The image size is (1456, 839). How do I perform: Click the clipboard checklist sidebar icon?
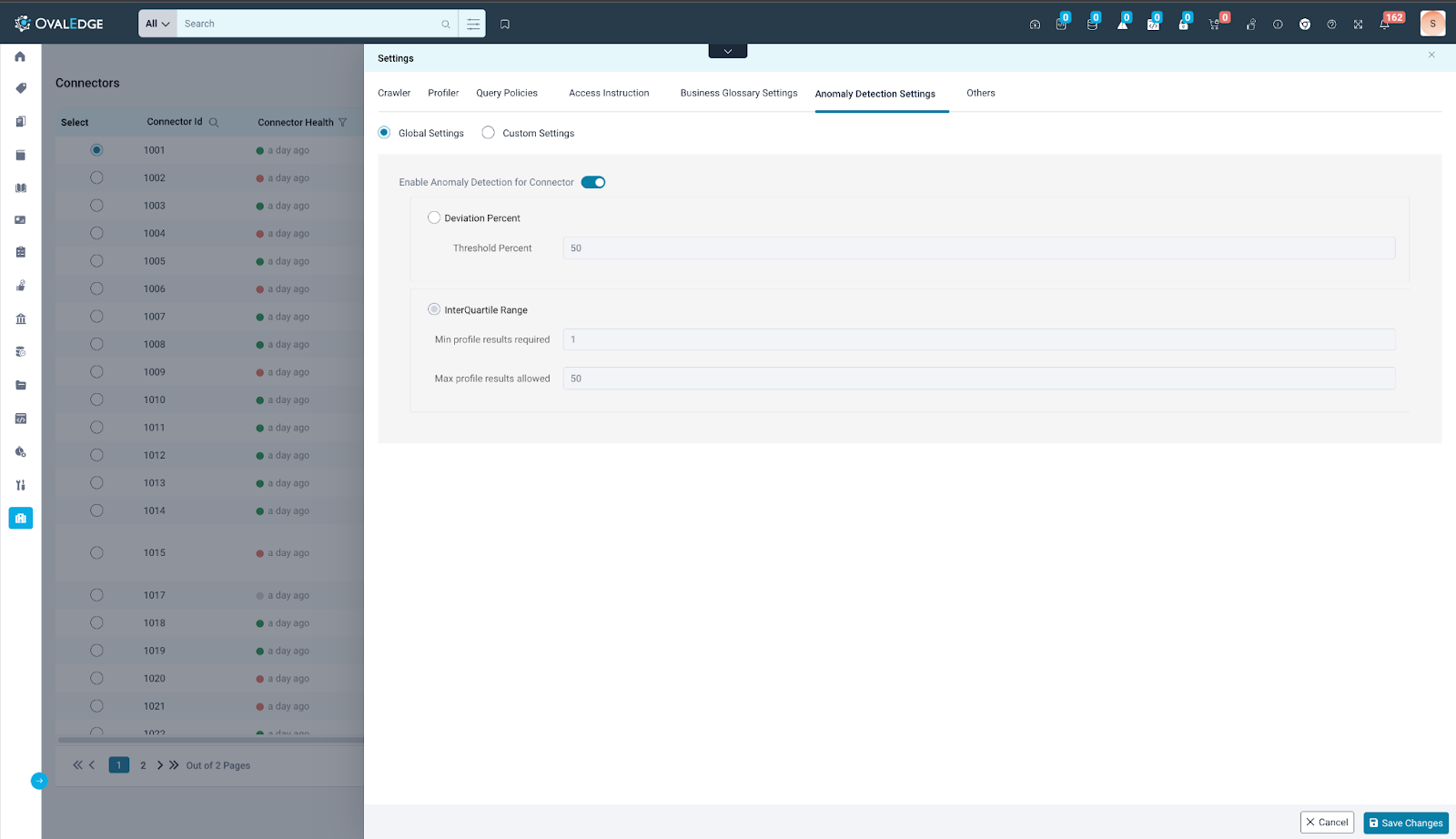tap(20, 252)
